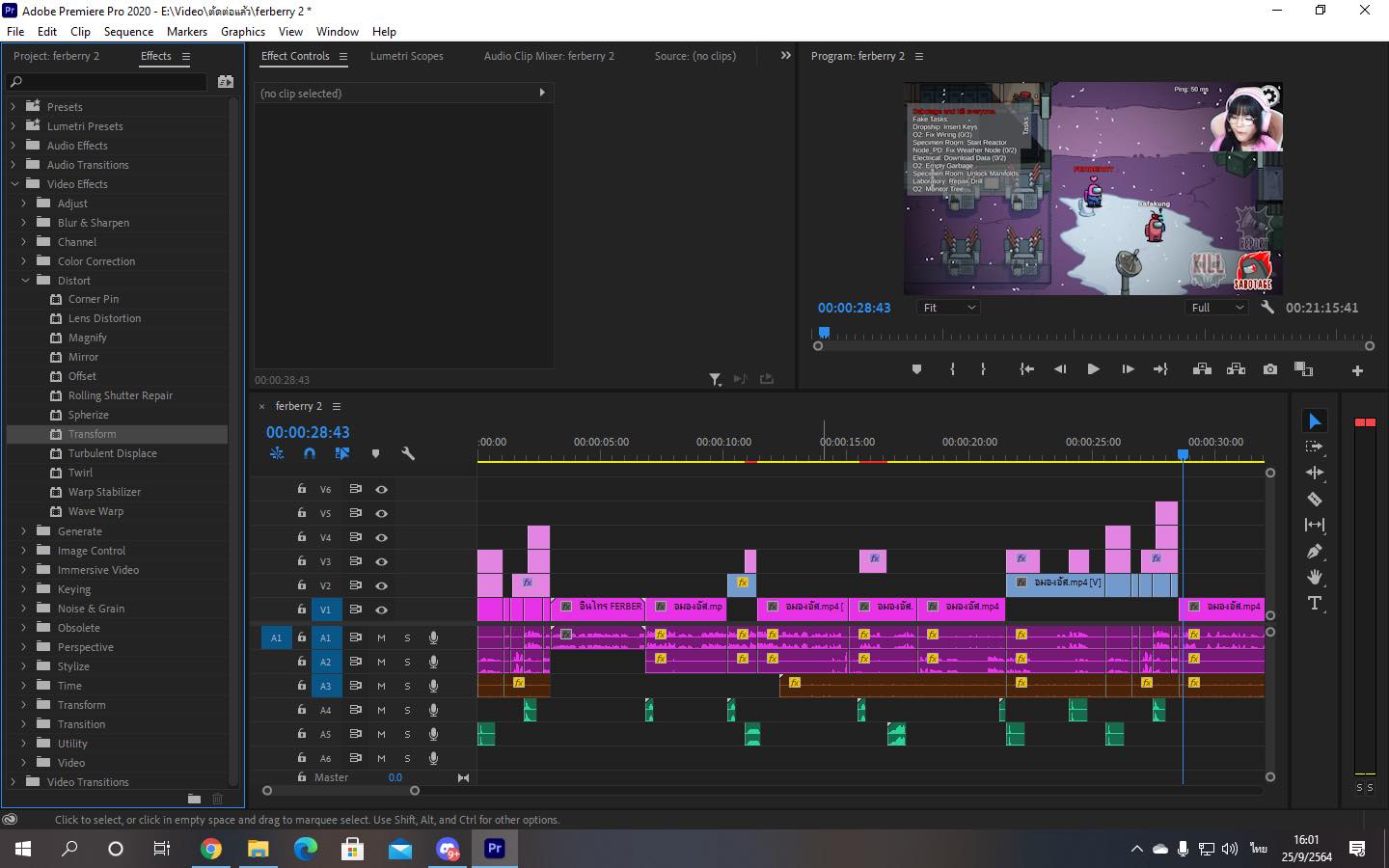This screenshot has height=868, width=1389.
Task: Click Go to Out point
Action: 1160,369
